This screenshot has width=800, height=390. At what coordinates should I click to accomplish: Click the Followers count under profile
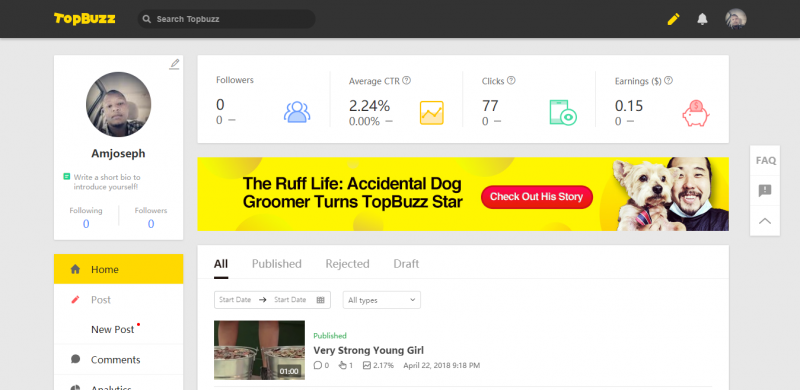[151, 224]
